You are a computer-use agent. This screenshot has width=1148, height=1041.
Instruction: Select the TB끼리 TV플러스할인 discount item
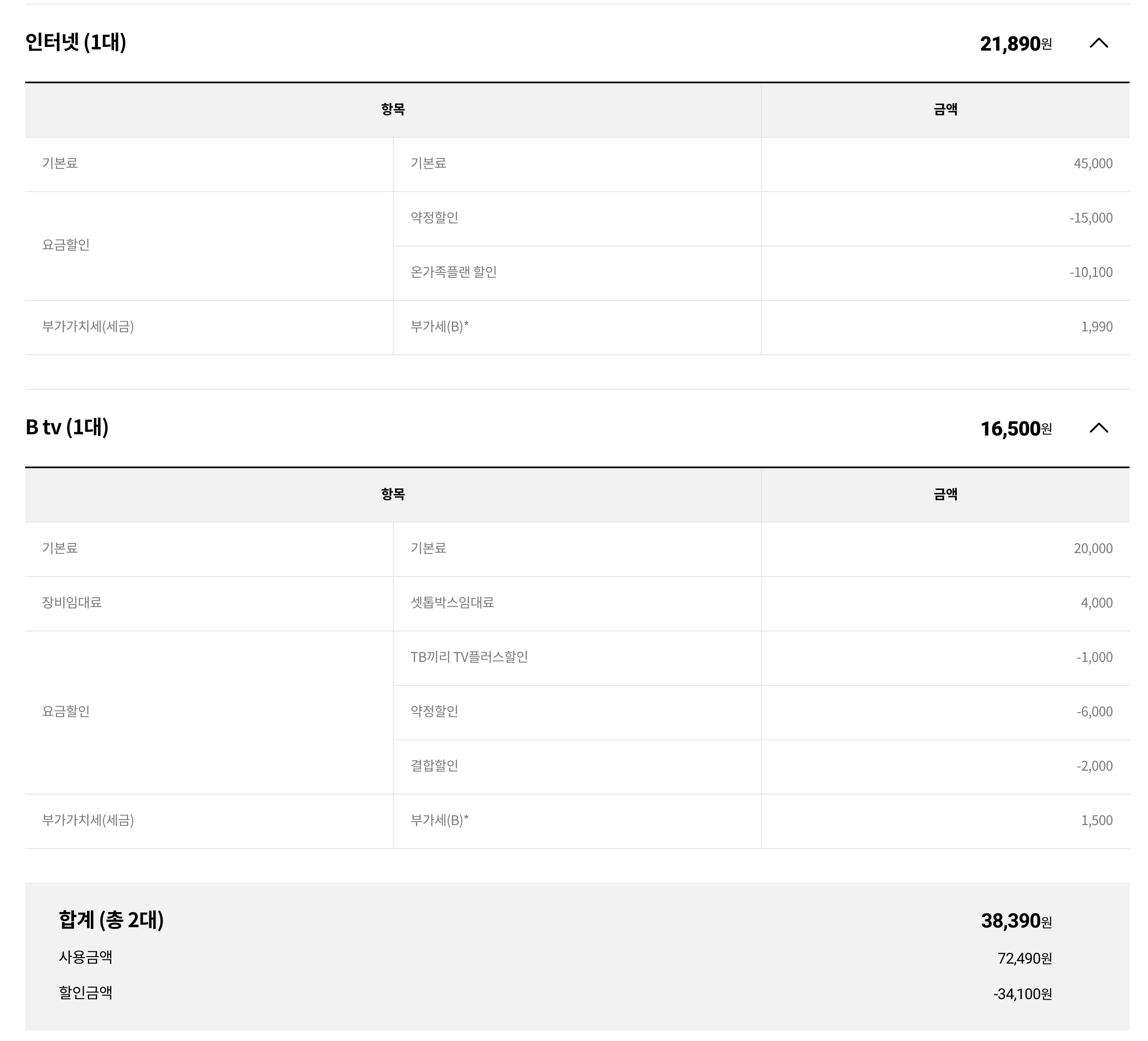469,657
